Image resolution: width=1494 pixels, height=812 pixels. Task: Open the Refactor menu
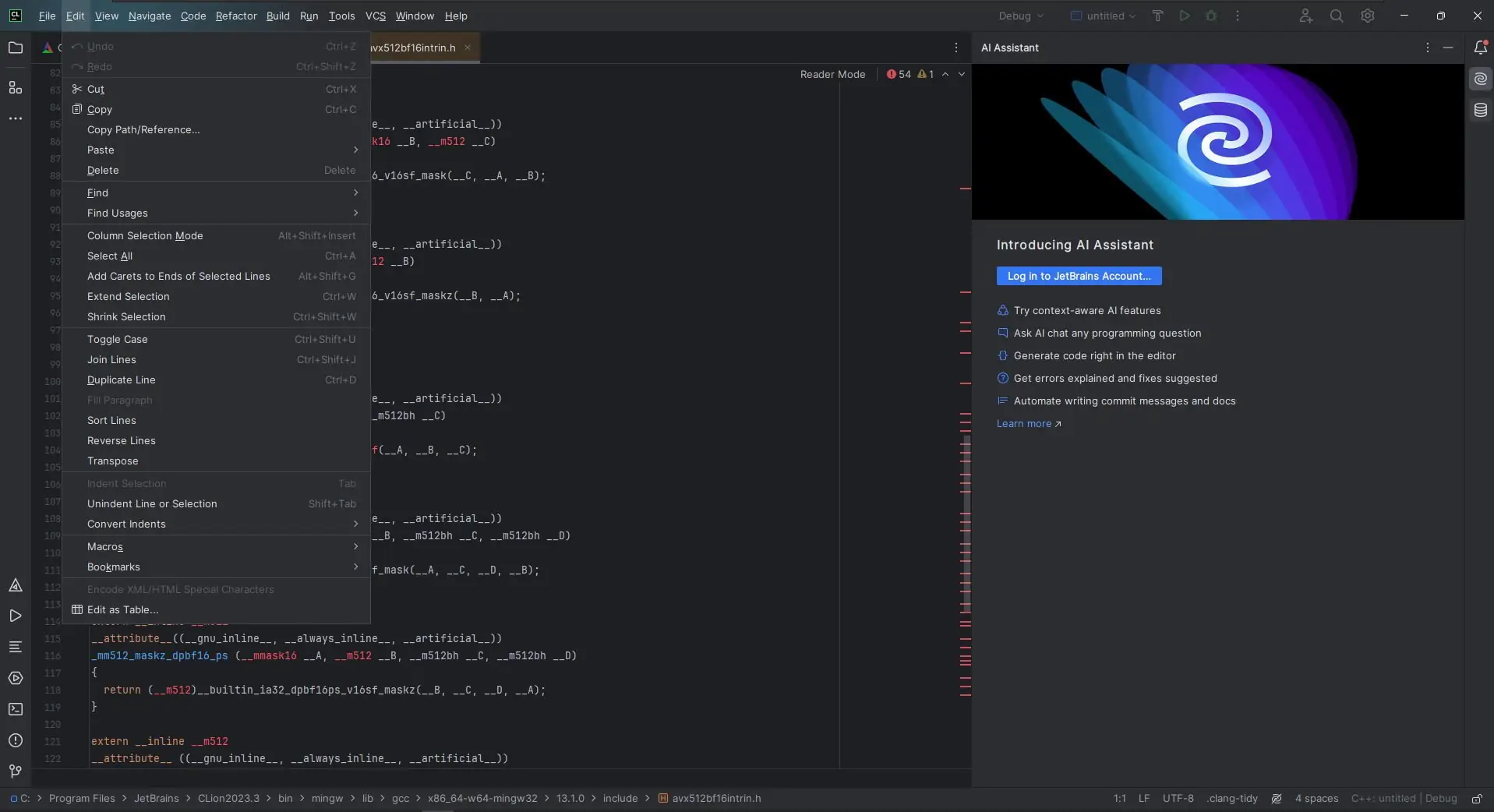click(236, 16)
